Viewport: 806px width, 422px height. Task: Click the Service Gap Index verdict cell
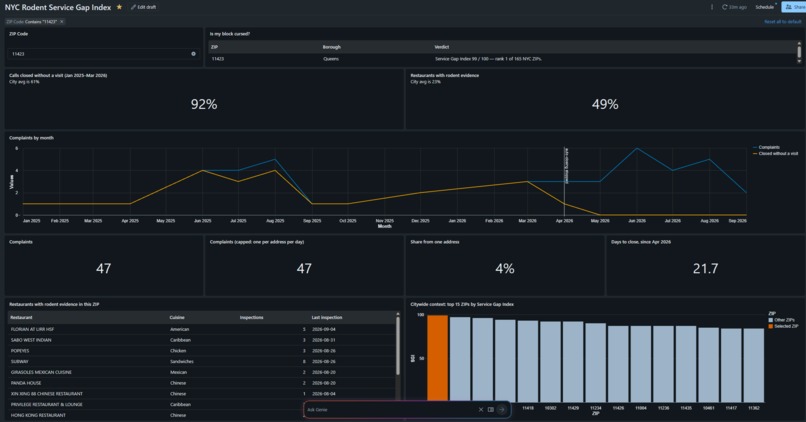pos(488,59)
